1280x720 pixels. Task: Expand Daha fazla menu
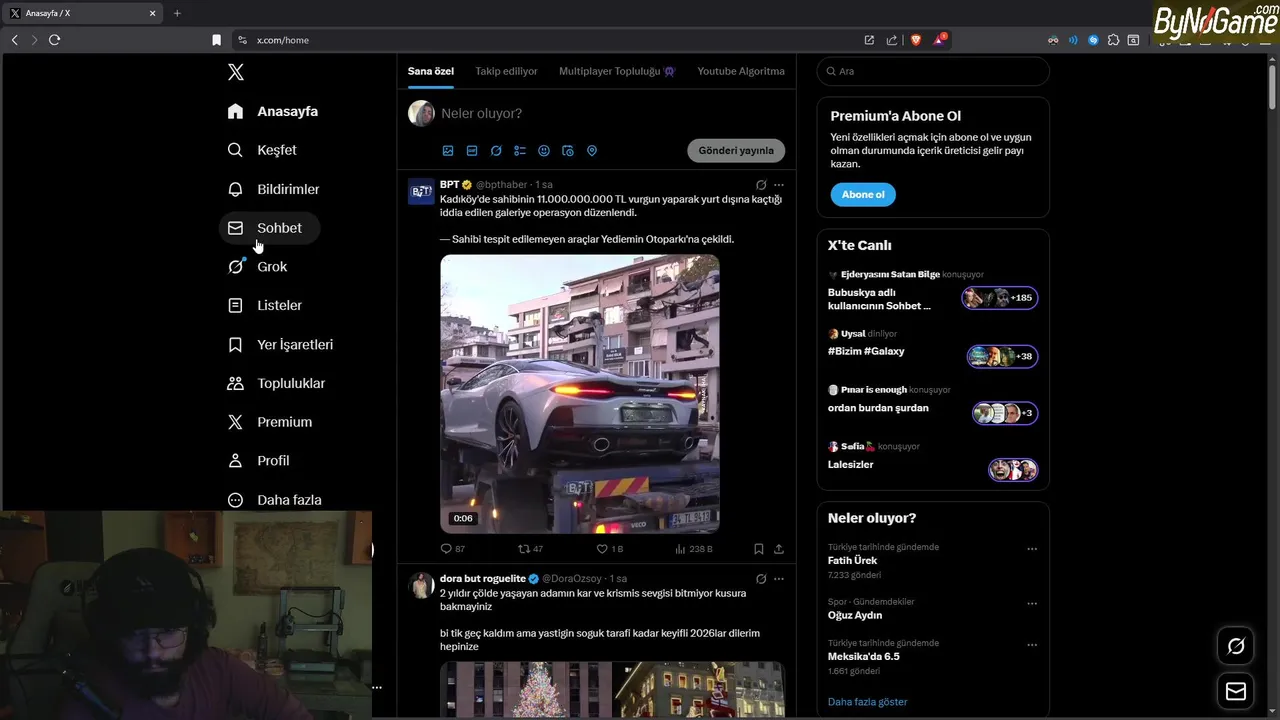click(x=275, y=499)
